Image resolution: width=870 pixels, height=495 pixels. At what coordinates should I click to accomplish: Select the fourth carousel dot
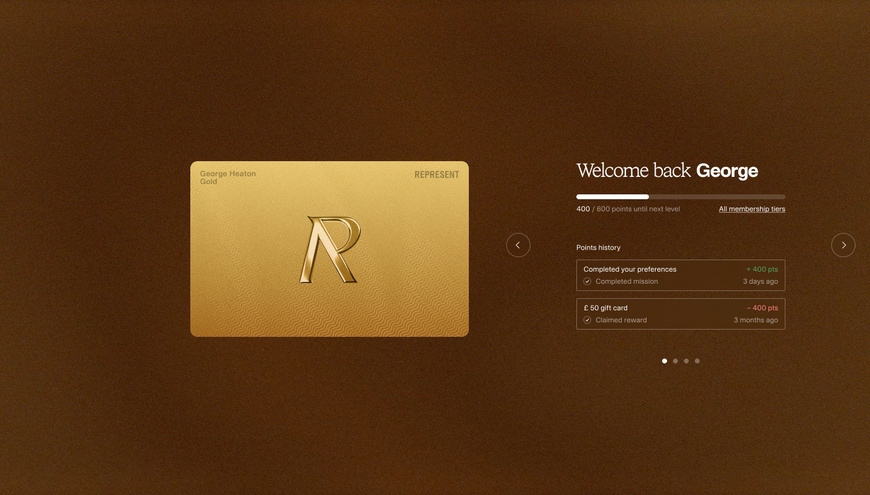click(697, 361)
